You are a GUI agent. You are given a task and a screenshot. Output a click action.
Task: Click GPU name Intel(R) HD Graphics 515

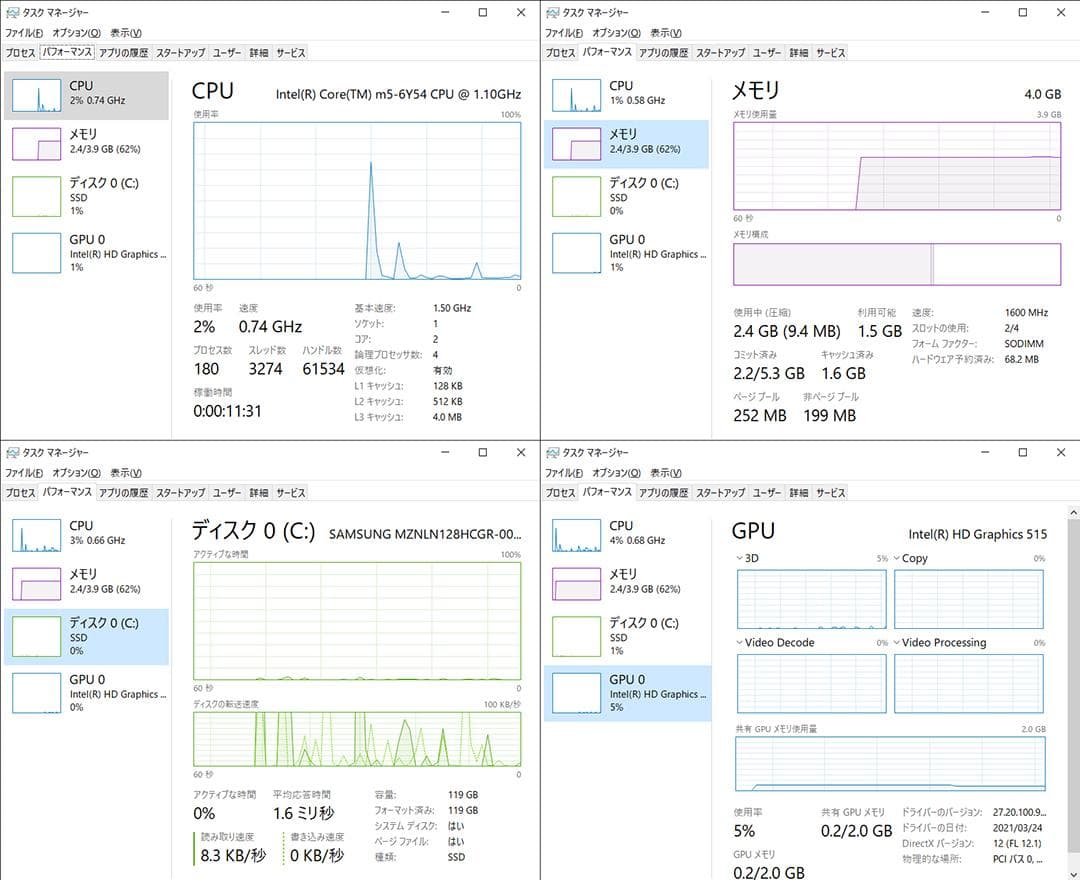click(977, 534)
